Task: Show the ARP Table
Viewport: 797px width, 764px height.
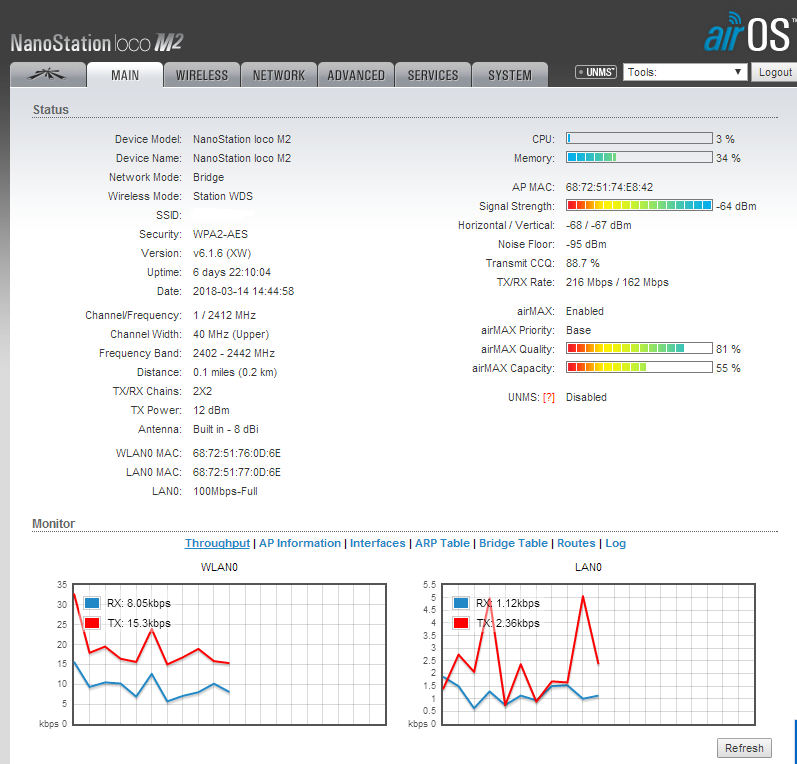Action: point(442,543)
